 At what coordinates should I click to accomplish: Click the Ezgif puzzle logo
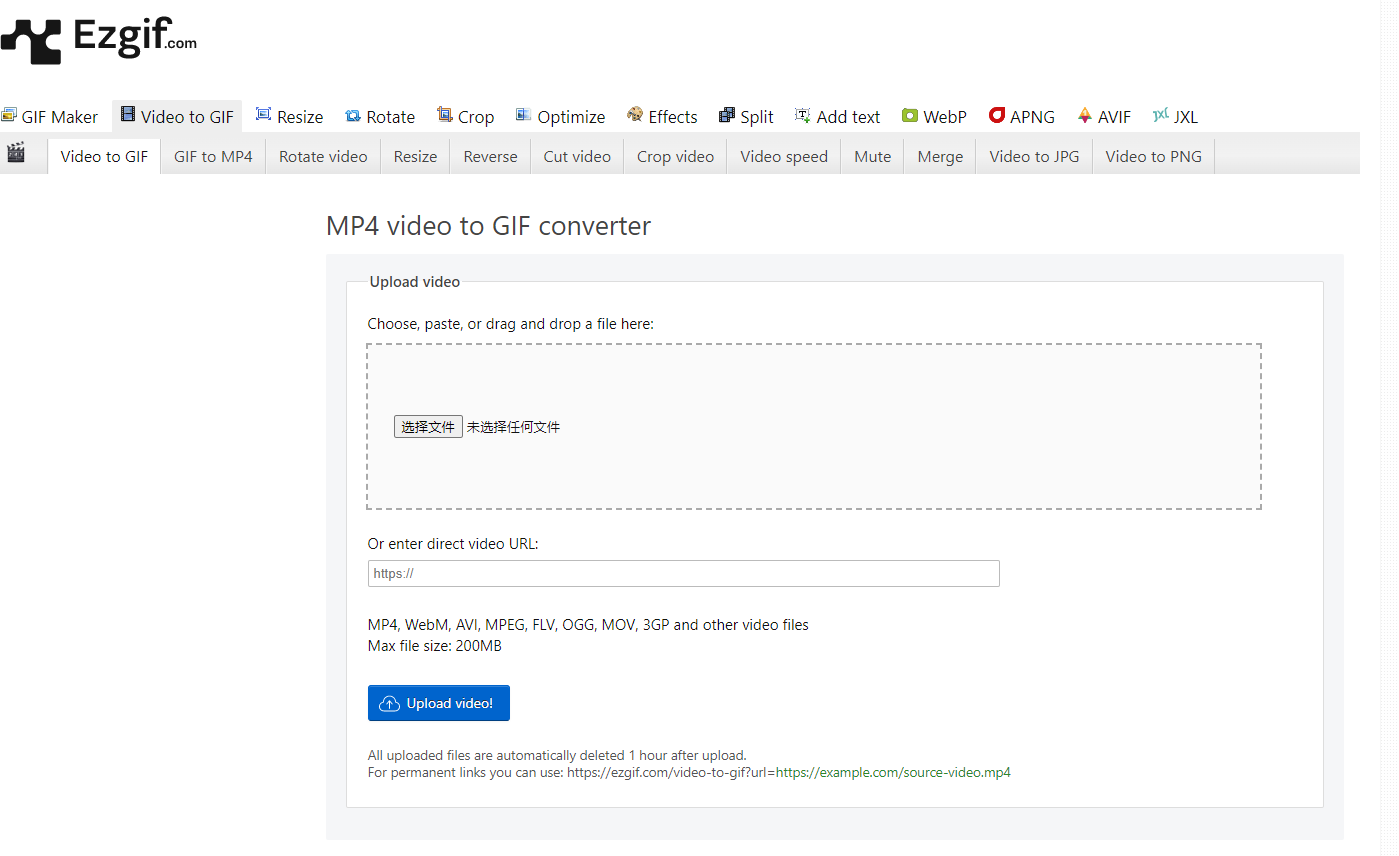coord(32,40)
